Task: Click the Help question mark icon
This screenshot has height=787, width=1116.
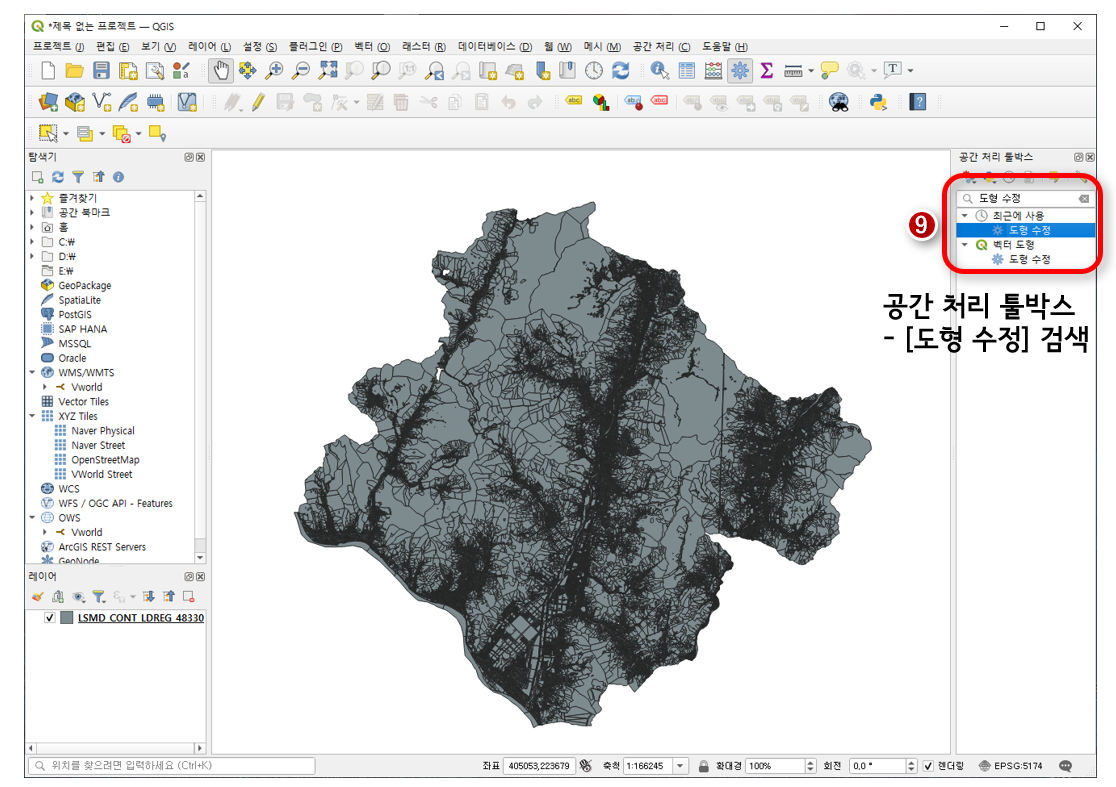Action: (x=918, y=102)
